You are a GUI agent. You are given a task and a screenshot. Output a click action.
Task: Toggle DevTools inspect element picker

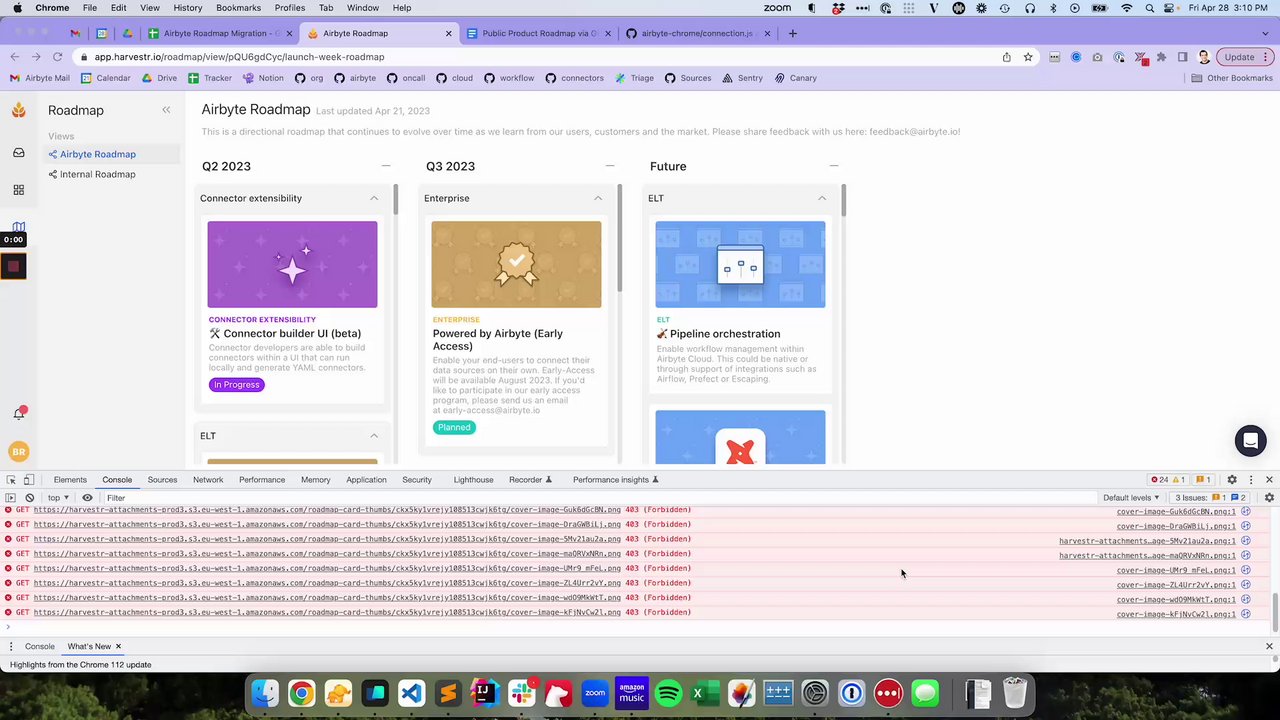click(x=11, y=480)
